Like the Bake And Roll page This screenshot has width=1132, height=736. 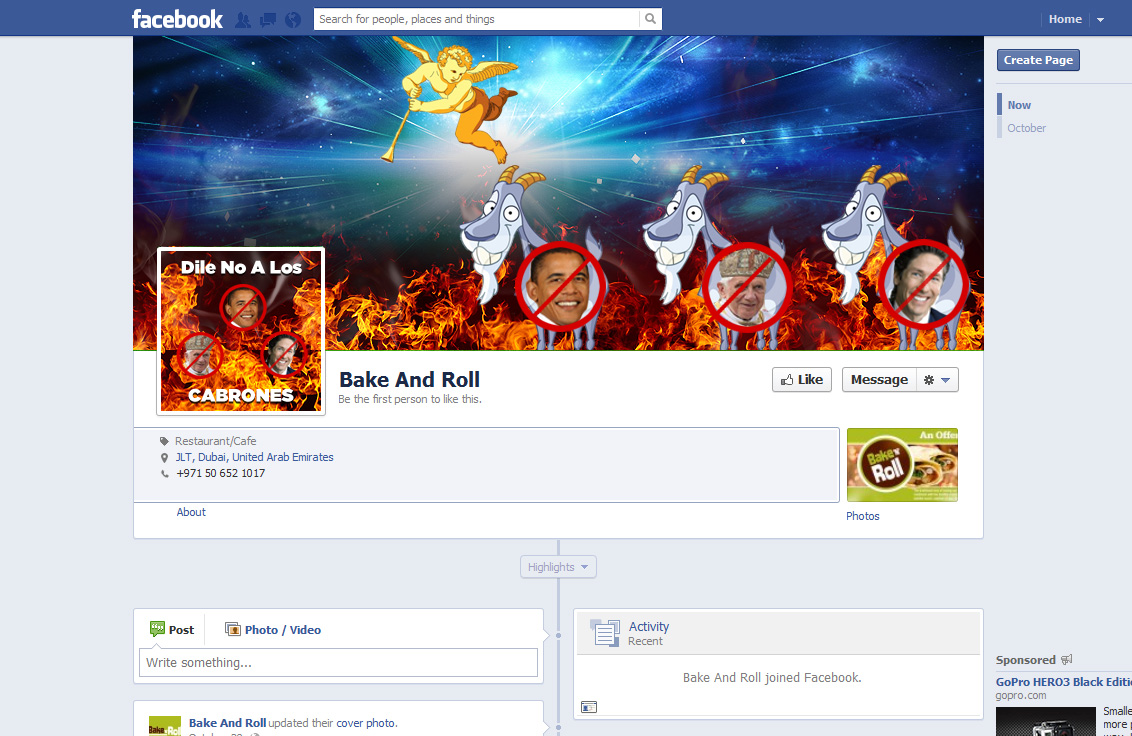point(801,379)
